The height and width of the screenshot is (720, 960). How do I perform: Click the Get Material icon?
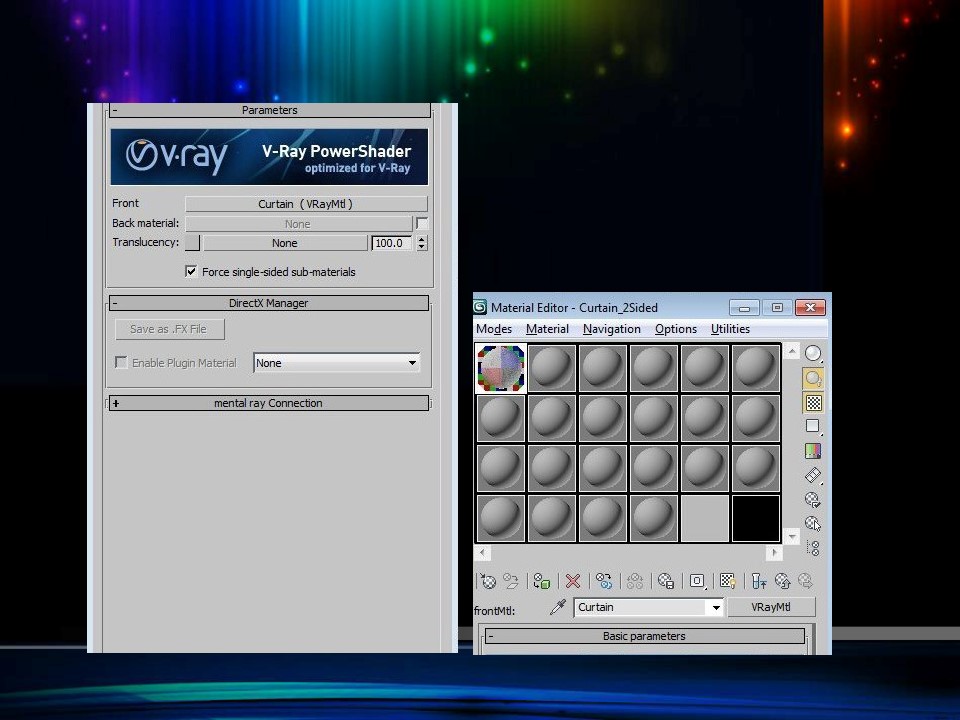488,580
